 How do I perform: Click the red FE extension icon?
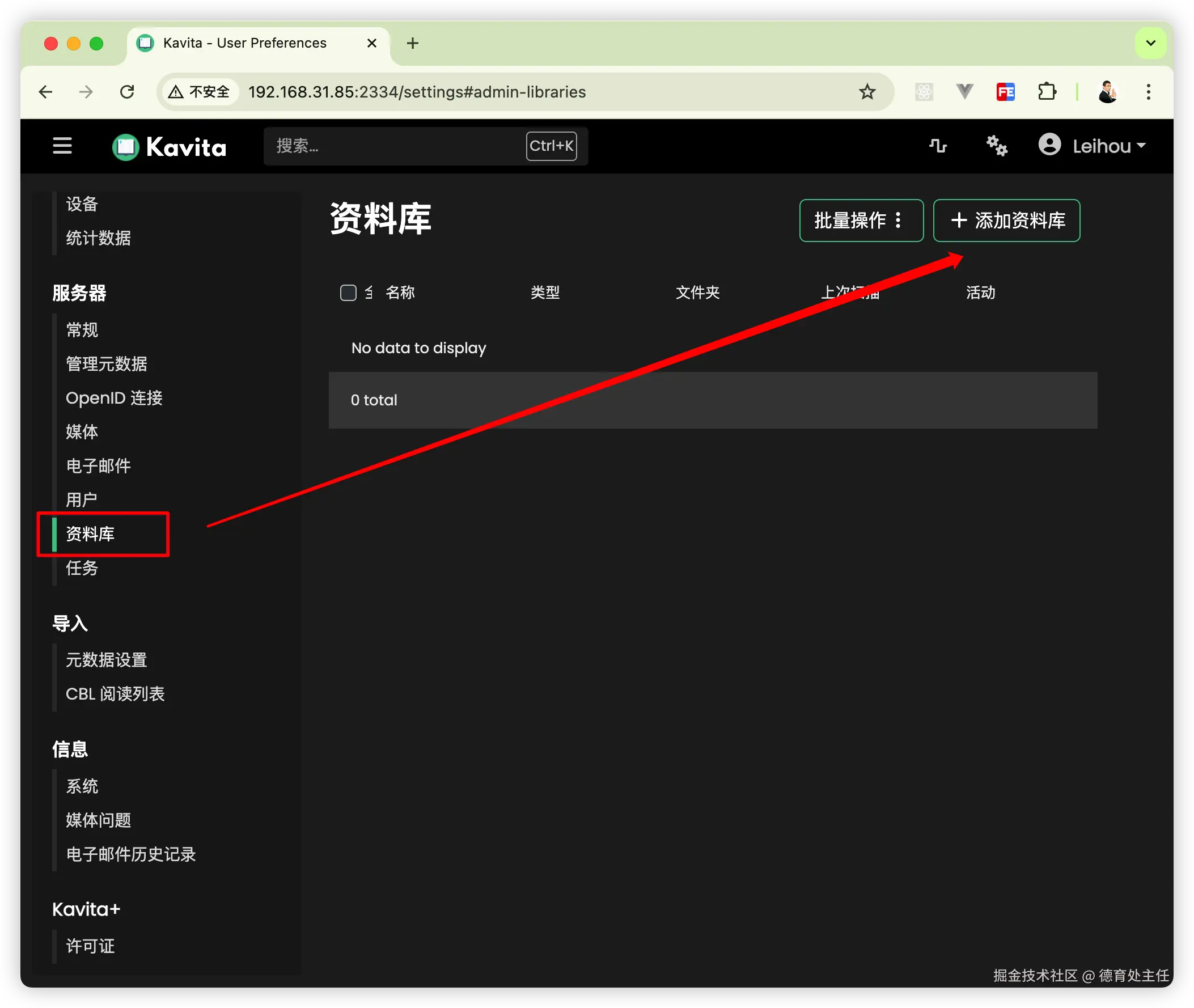pyautogui.click(x=1005, y=92)
